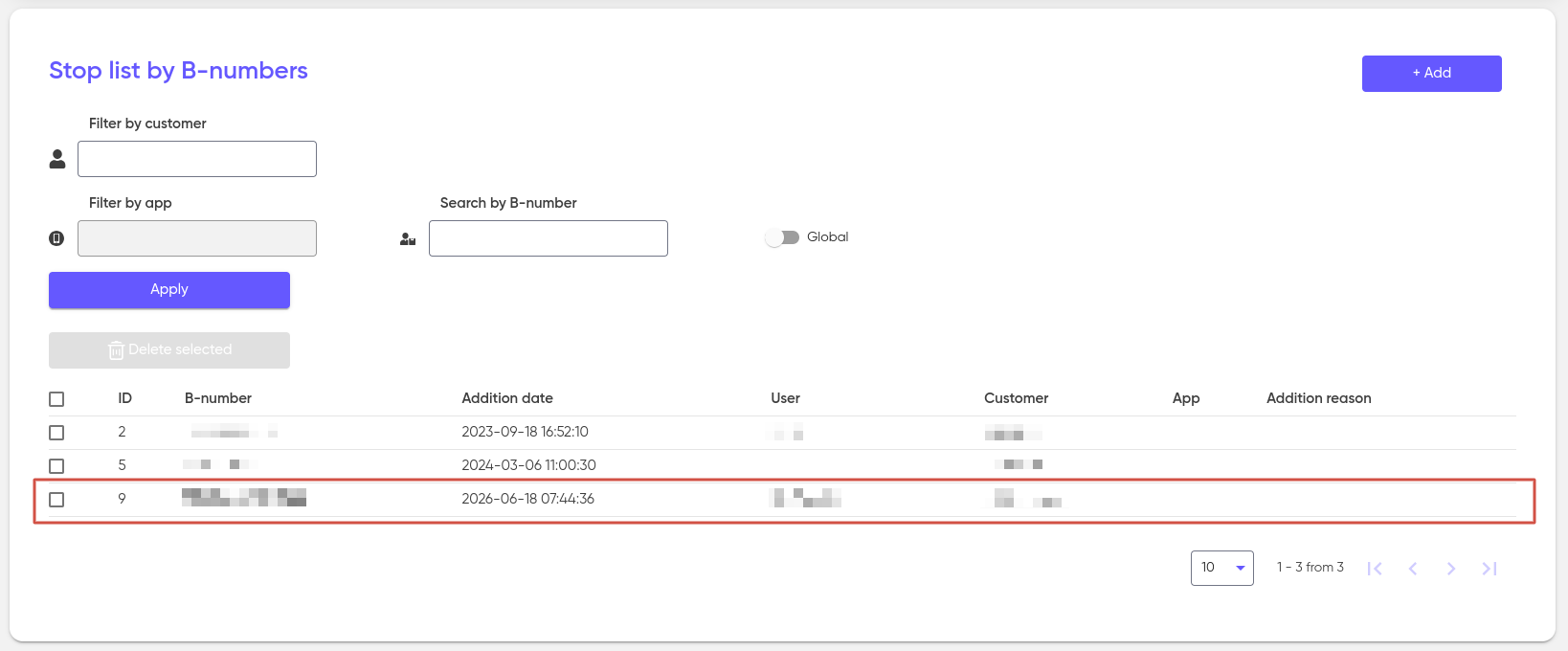
Task: Click the Addition reason column header
Action: tap(1319, 398)
